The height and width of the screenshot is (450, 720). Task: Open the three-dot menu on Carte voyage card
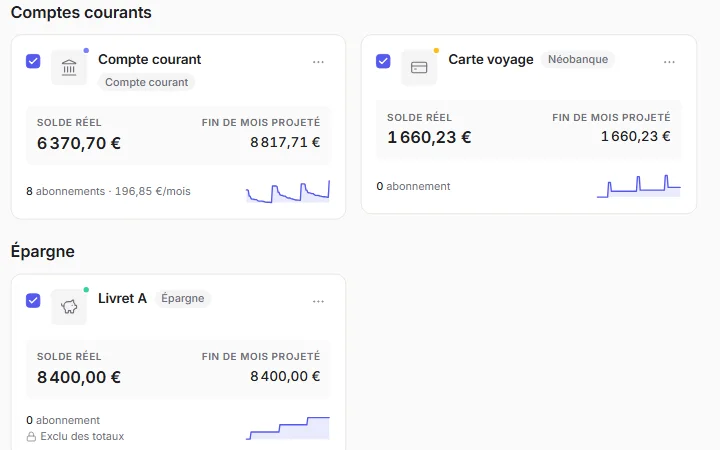669,62
